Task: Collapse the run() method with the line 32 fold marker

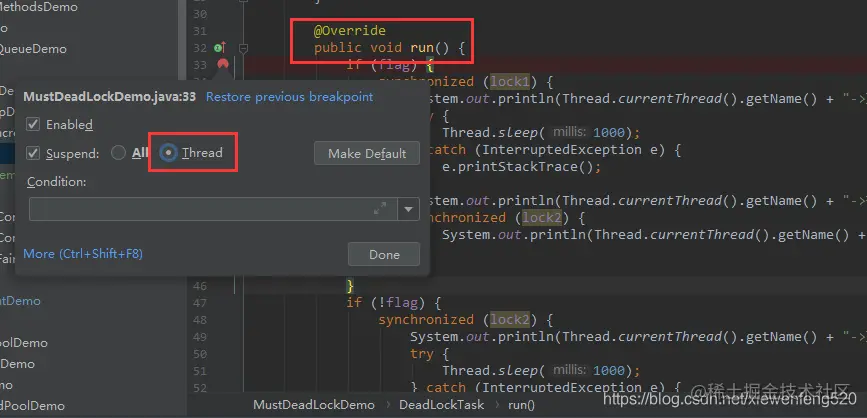Action: pyautogui.click(x=243, y=48)
